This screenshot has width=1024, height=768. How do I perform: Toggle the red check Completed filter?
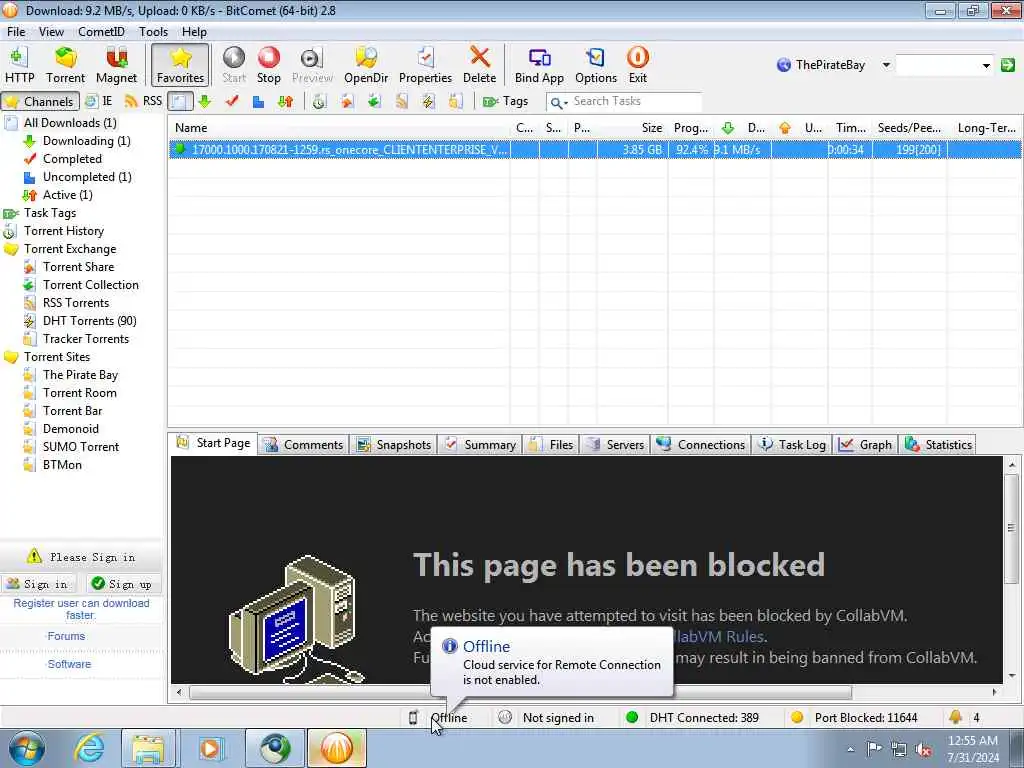(x=232, y=101)
